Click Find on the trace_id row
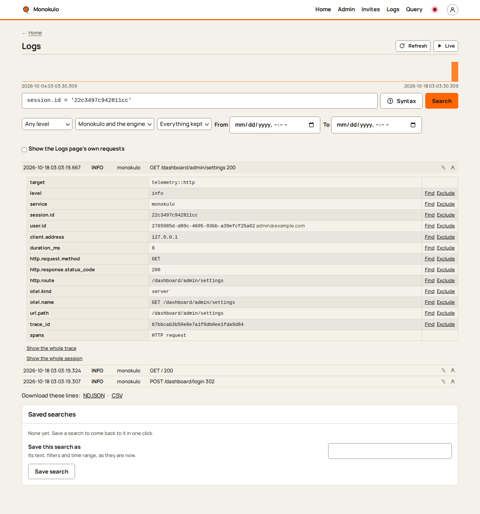This screenshot has height=514, width=480. point(429,324)
